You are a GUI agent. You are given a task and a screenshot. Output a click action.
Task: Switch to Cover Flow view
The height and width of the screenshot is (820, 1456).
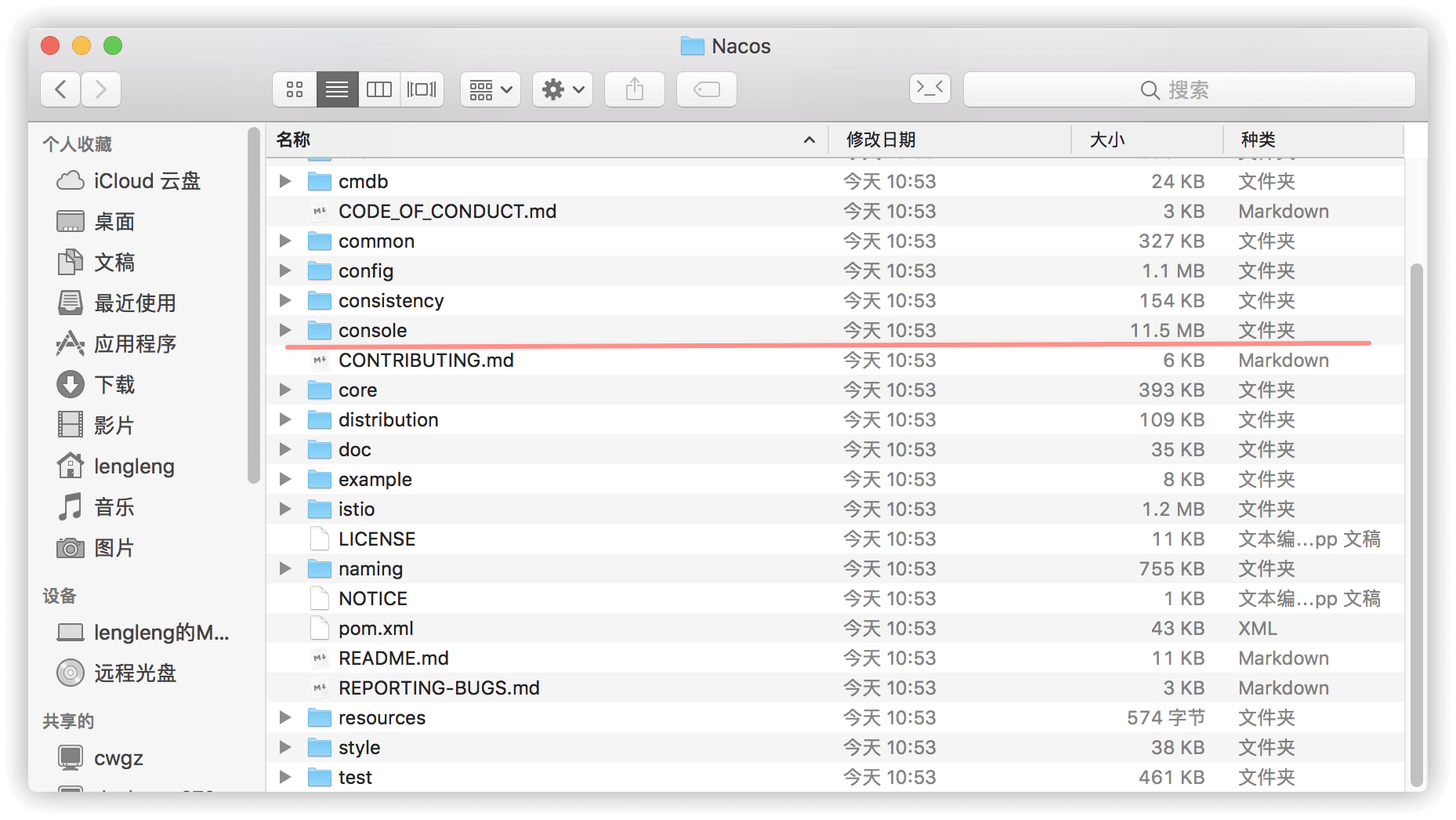click(x=422, y=89)
